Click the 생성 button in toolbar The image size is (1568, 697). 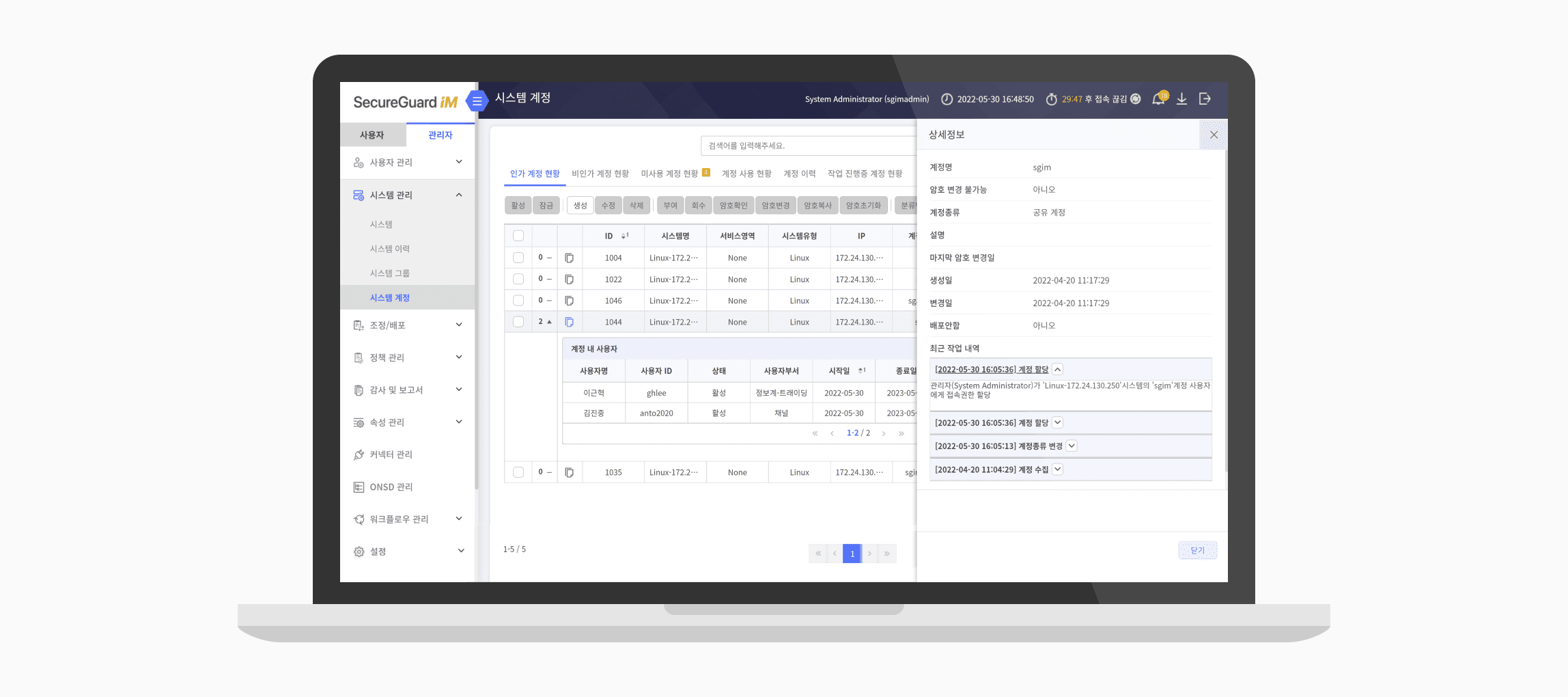[x=580, y=205]
